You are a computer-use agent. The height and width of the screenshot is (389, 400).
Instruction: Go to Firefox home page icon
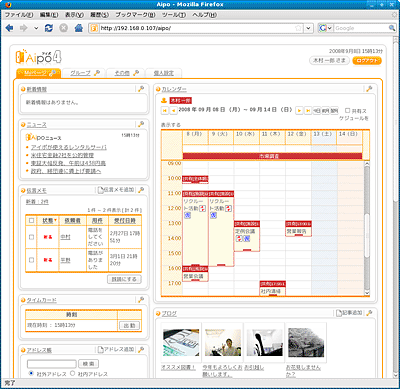click(79, 28)
